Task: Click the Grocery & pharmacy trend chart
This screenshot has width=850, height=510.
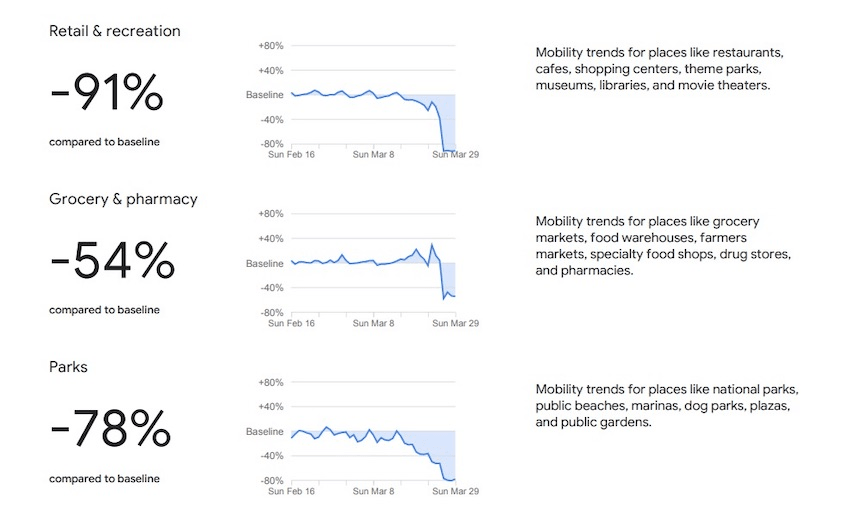Action: tap(372, 265)
